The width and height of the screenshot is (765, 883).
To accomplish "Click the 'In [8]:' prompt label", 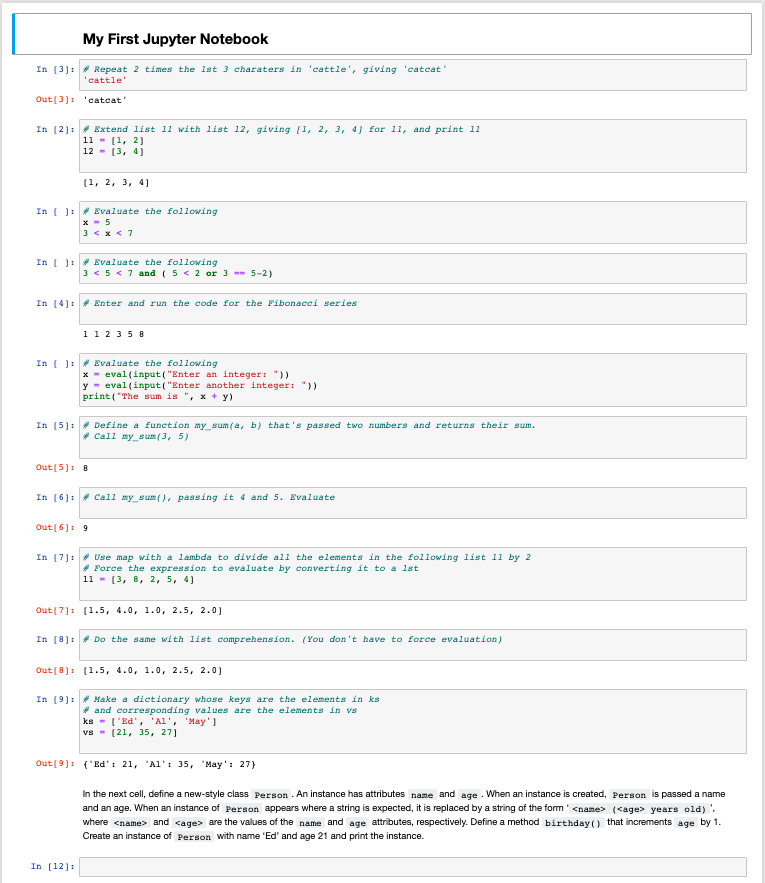I will coord(55,639).
